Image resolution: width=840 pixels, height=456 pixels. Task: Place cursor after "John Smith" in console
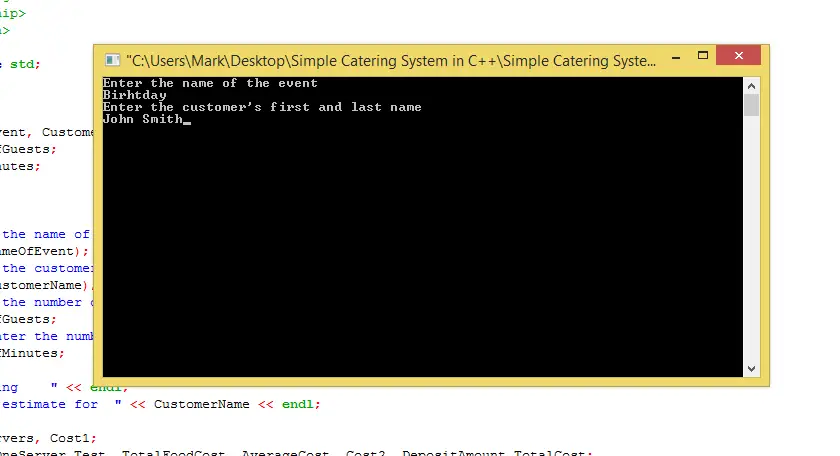185,119
